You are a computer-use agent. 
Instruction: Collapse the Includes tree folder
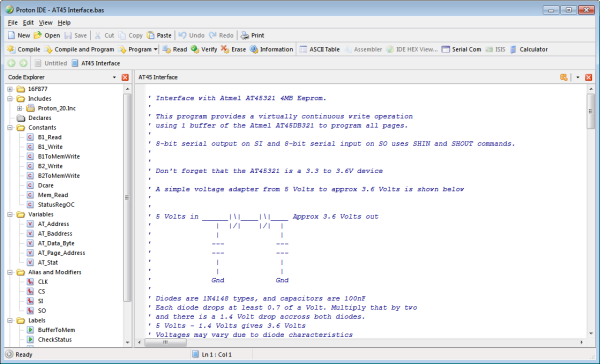10,98
